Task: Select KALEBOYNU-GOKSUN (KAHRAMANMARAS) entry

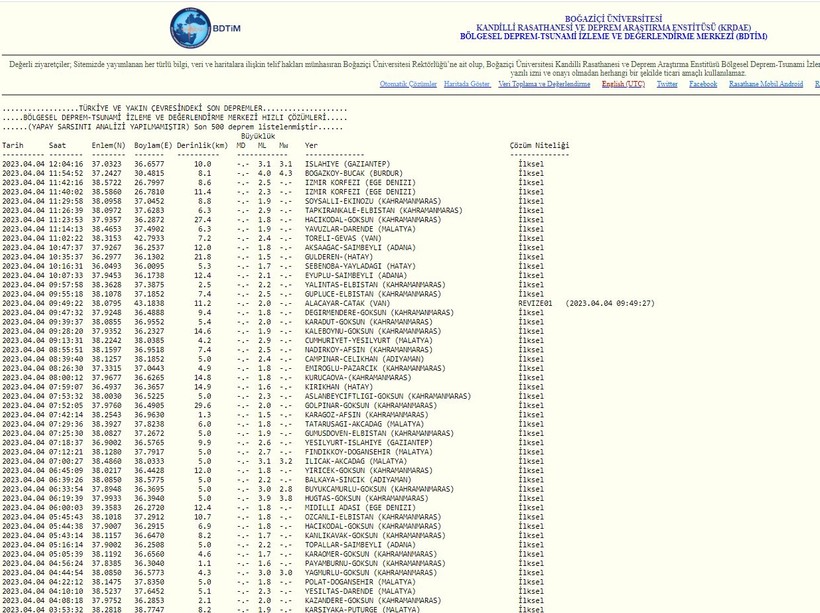Action: (373, 331)
